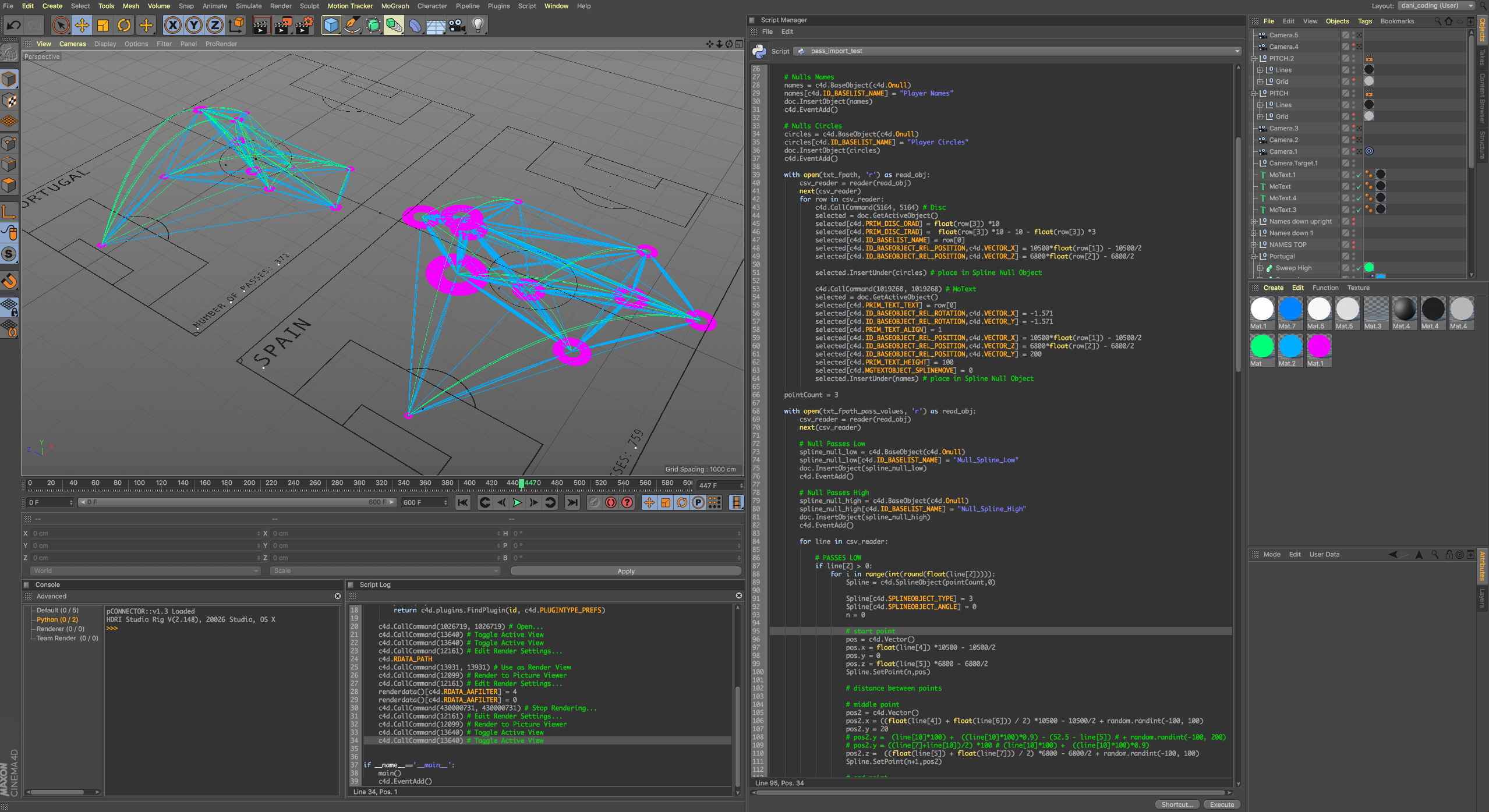The image size is (1489, 812).
Task: Collapse the PITCH.2 object group
Action: [1254, 58]
